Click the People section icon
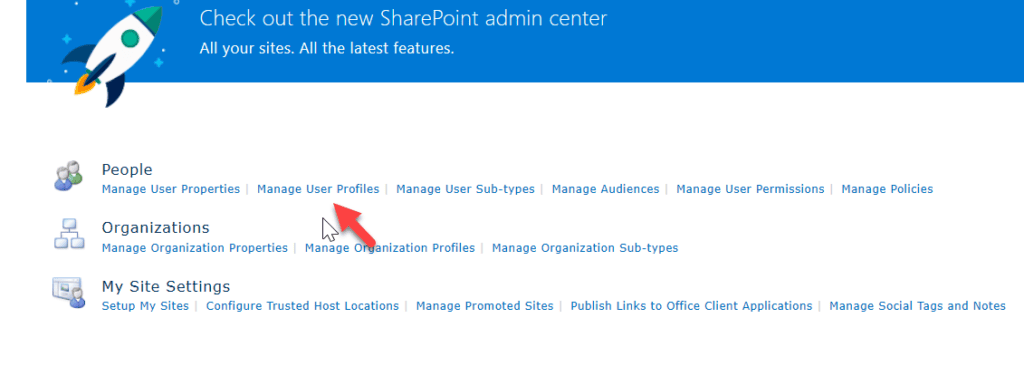 coord(69,176)
